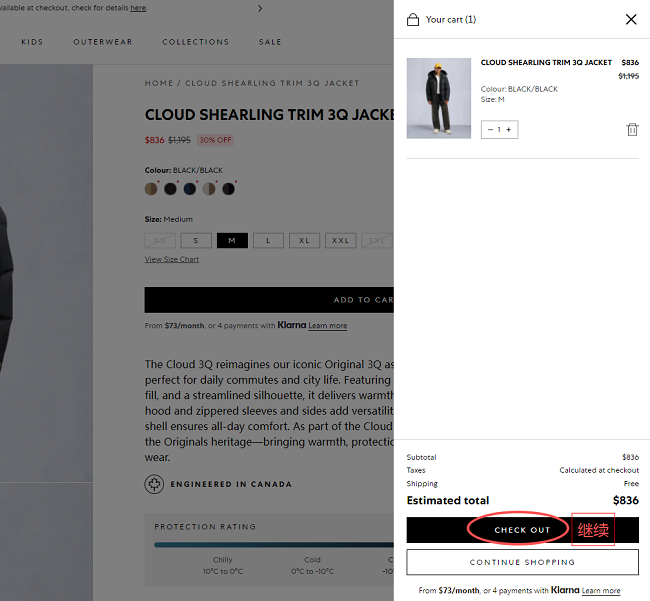Choose the navy blue colour swatch

point(190,189)
